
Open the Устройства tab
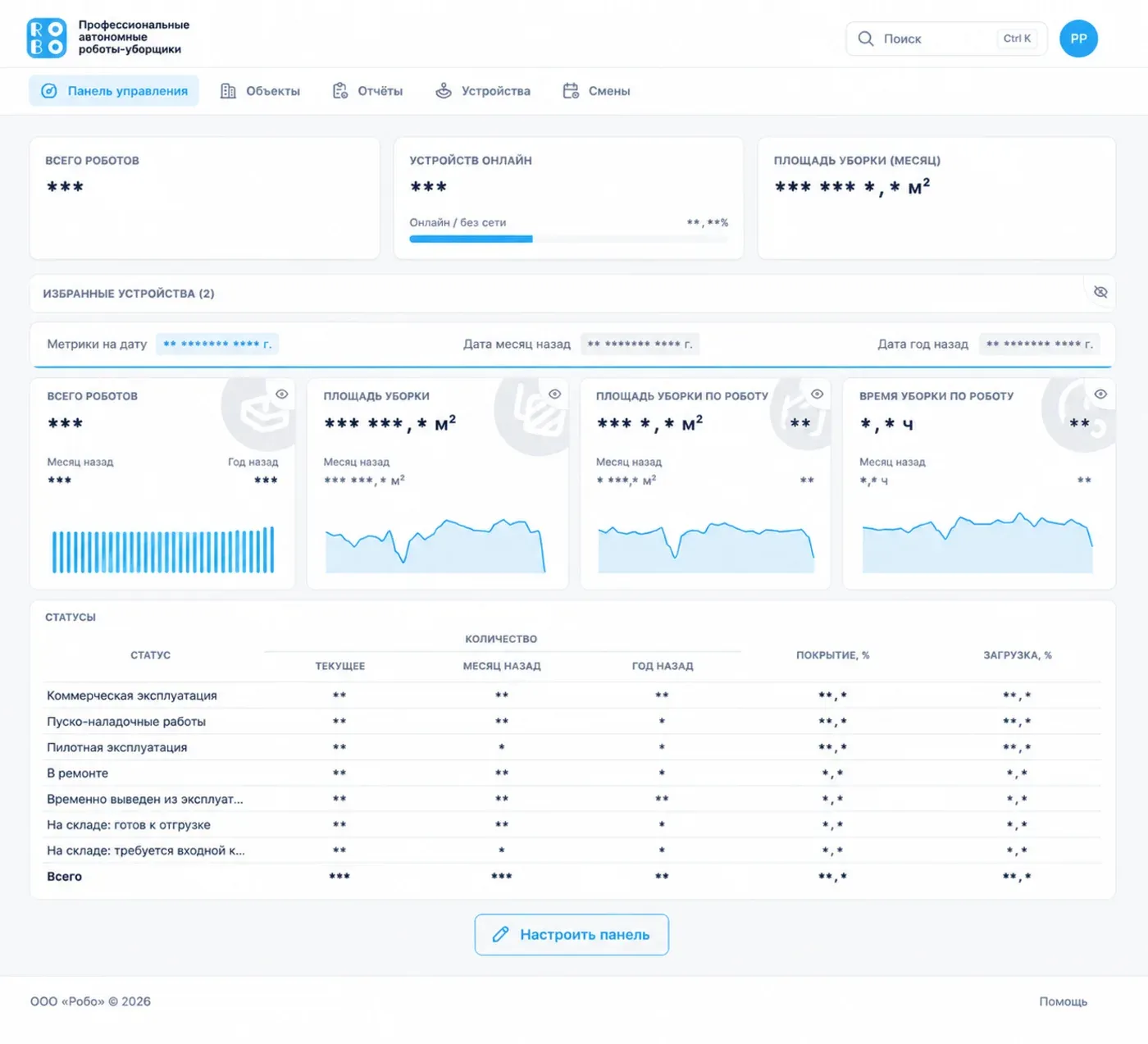point(483,91)
